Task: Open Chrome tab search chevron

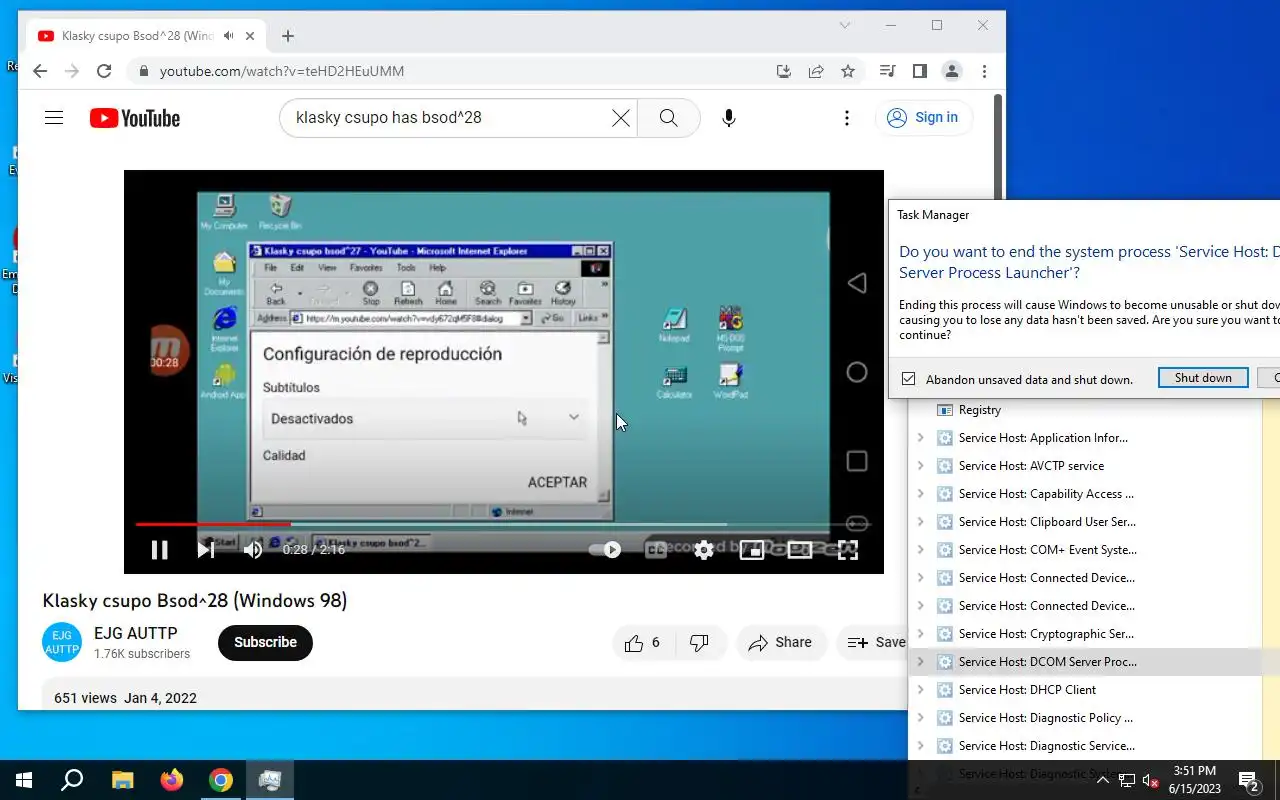Action: coord(845,25)
